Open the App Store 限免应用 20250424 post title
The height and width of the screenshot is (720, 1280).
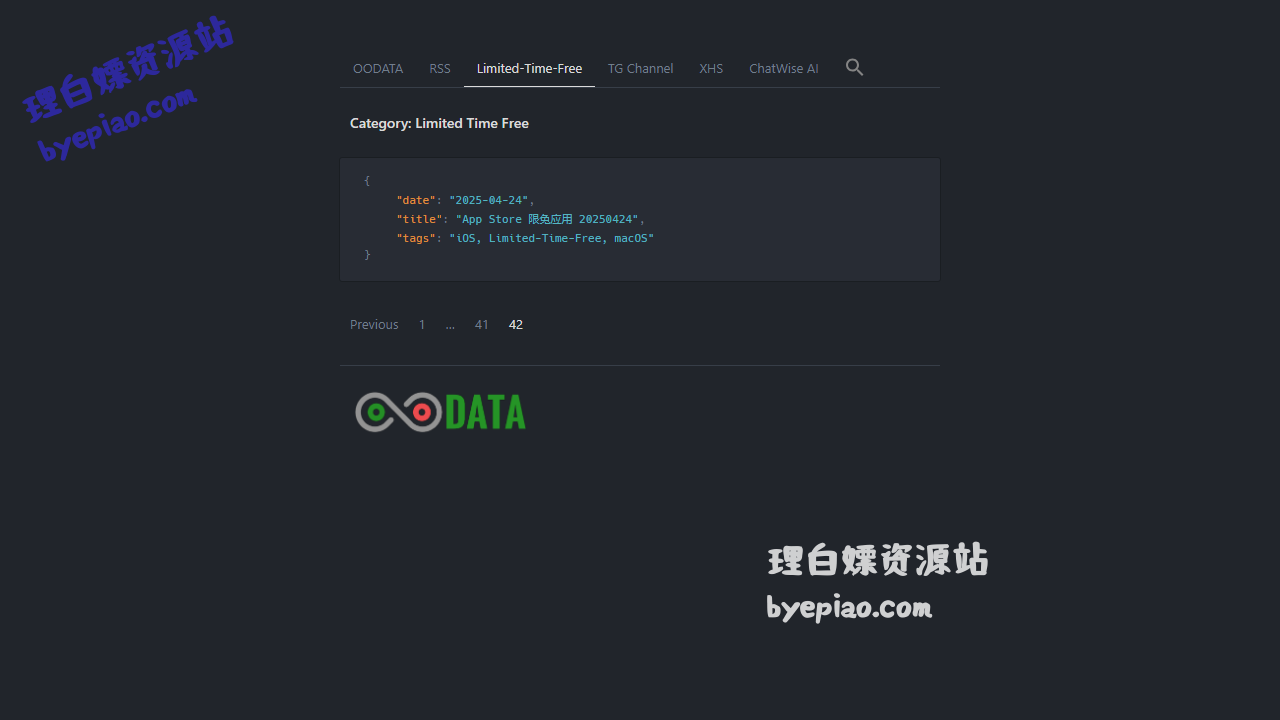pos(549,219)
